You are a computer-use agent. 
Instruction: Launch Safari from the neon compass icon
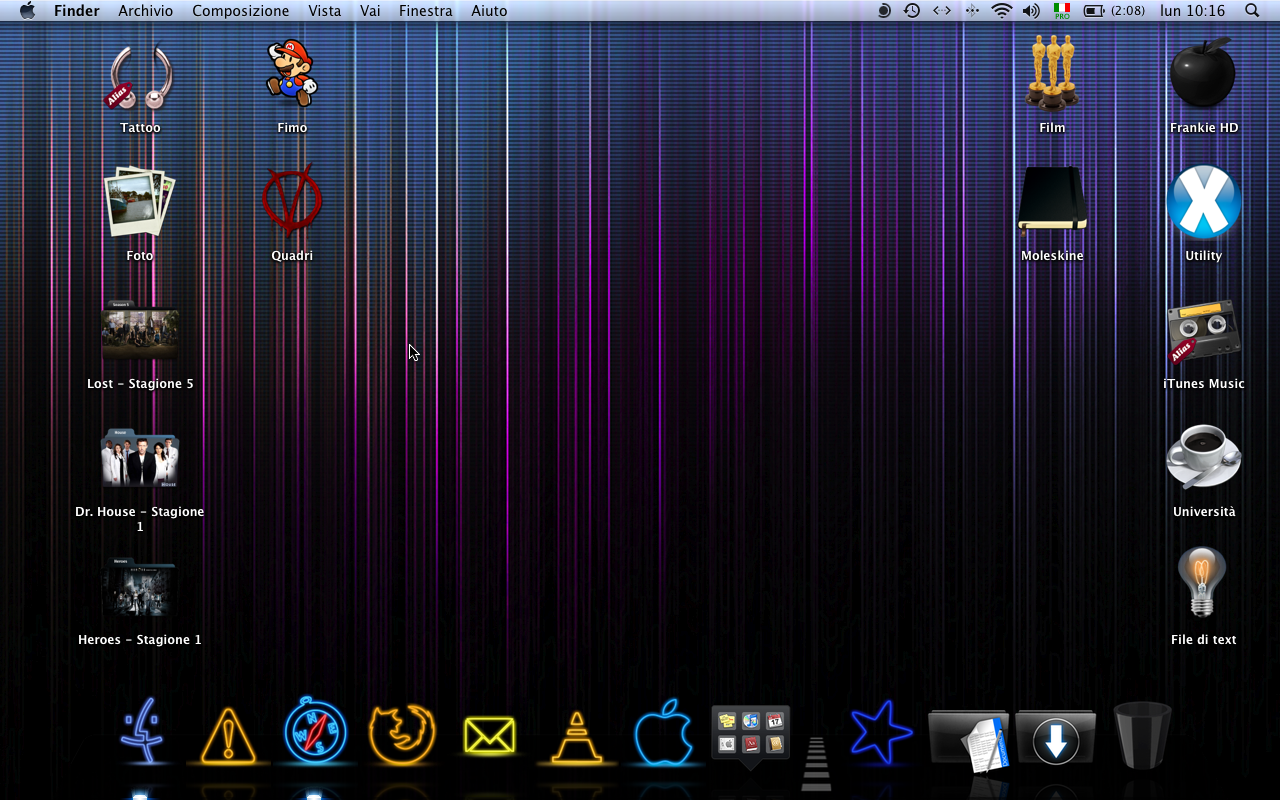point(316,731)
